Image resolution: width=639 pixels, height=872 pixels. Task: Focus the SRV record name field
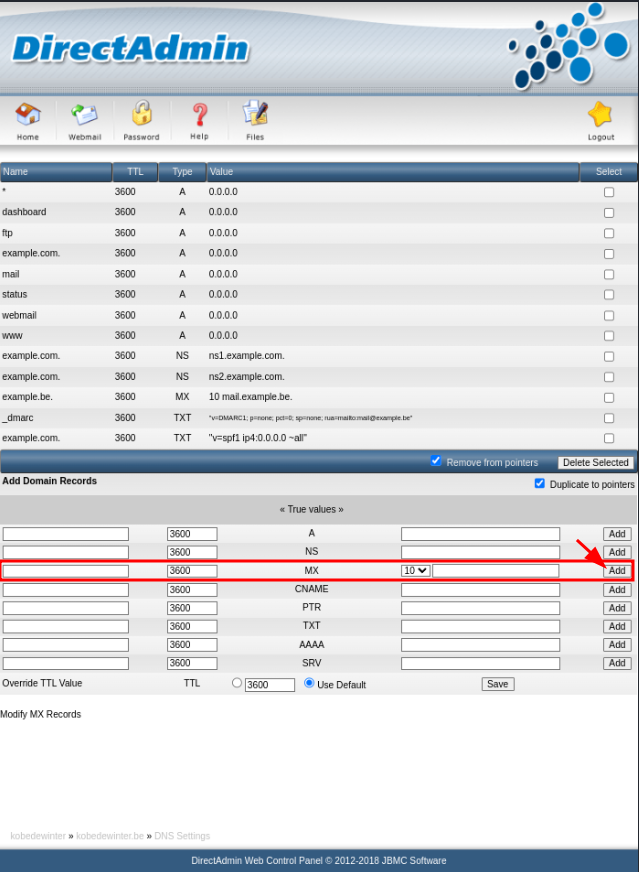tap(66, 663)
